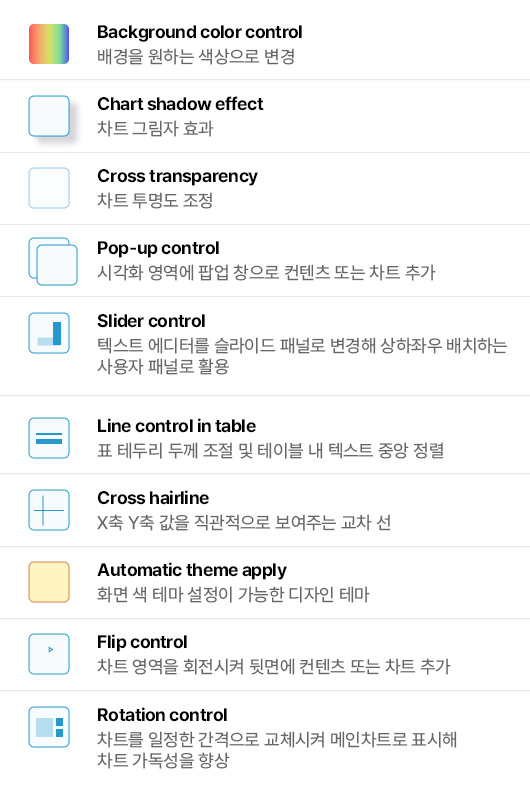Click the rainbow Background color control icon
Viewport: 530px width, 790px height.
[x=49, y=44]
